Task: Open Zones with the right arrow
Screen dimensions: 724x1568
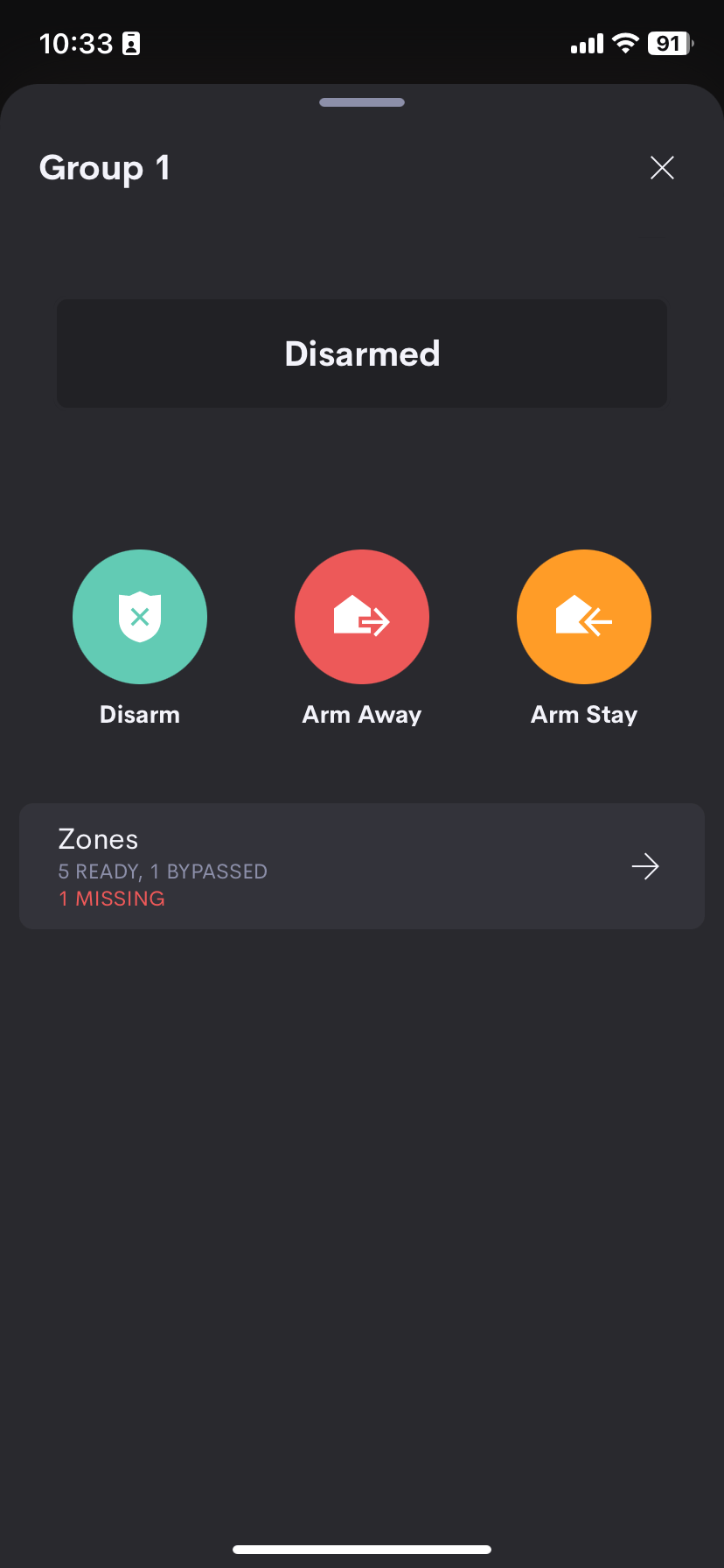Action: pos(645,866)
